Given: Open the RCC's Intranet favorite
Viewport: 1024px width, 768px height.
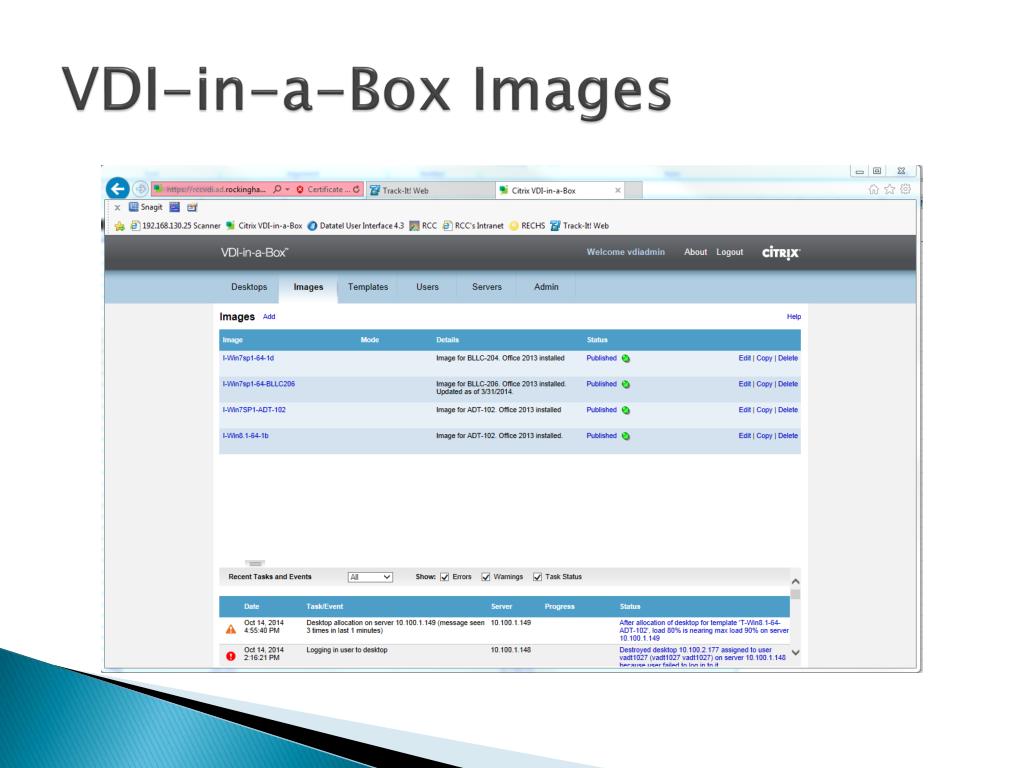Looking at the screenshot, I should pos(473,226).
